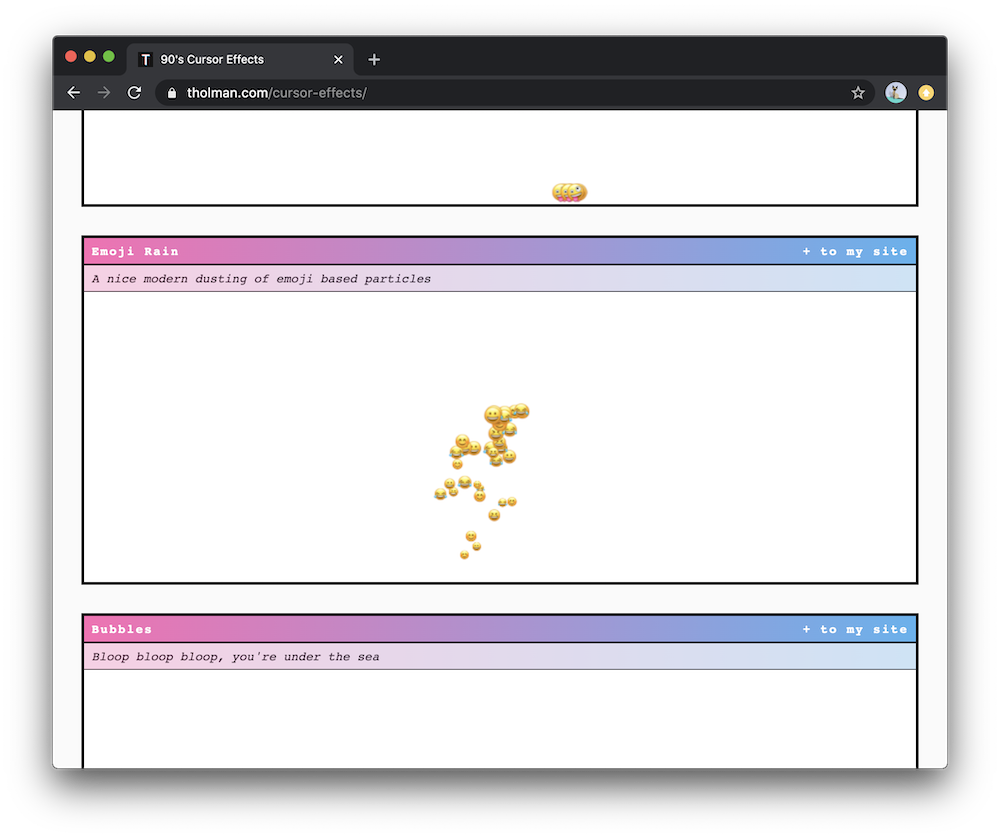Click the Bloop bloop bloop description text
The height and width of the screenshot is (838, 1000).
click(x=235, y=657)
